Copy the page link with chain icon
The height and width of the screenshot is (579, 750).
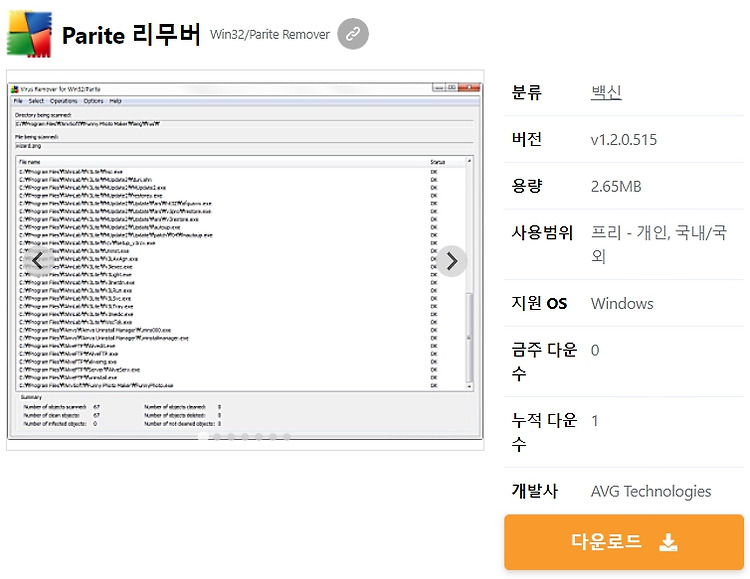tap(353, 34)
